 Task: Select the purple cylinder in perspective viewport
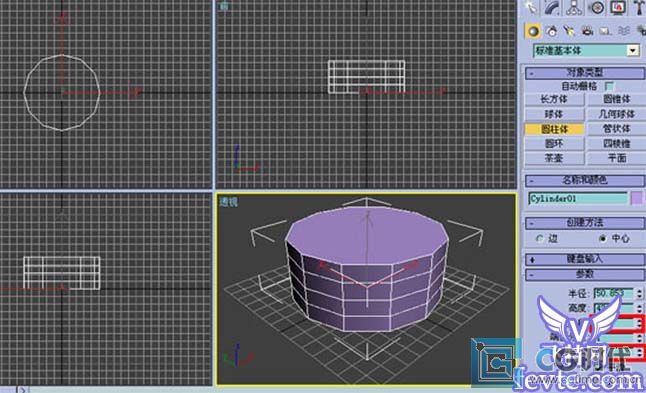366,268
